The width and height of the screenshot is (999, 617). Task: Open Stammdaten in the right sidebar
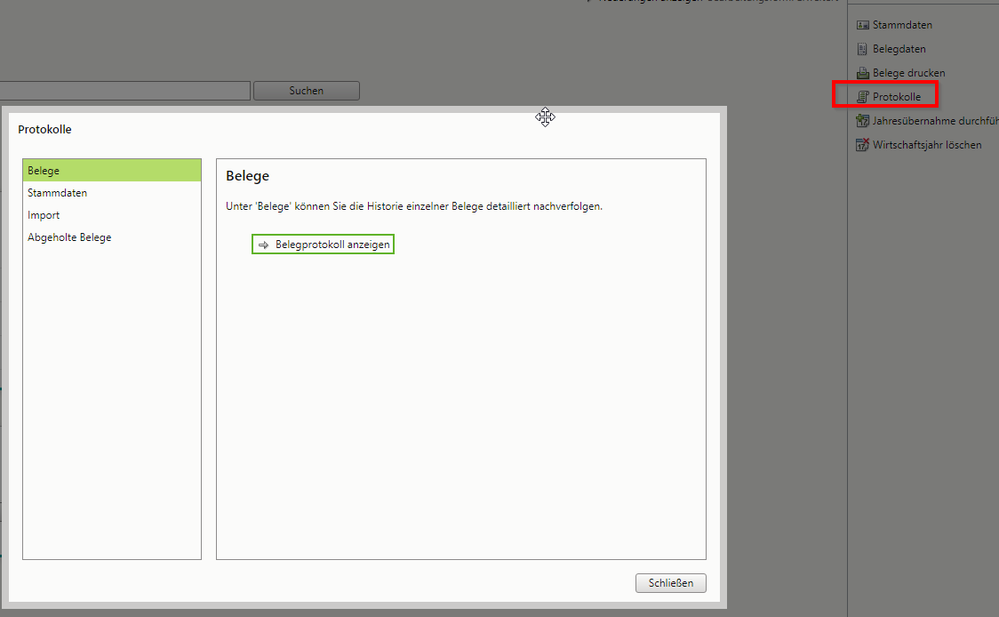coord(902,25)
